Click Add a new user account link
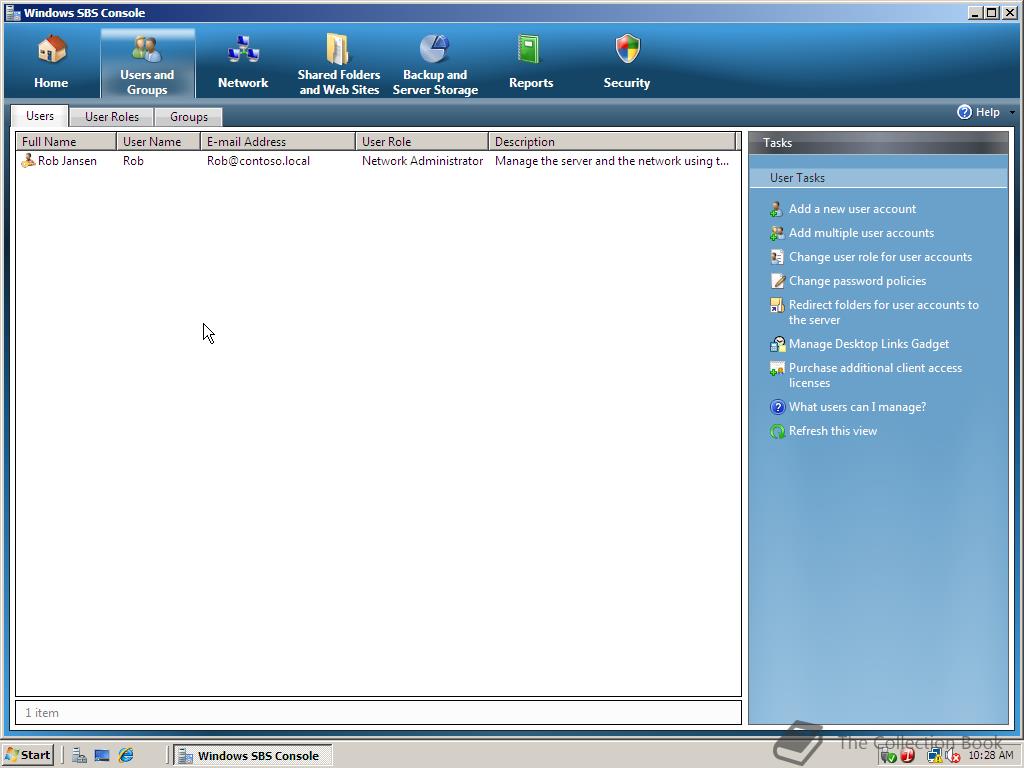The image size is (1024, 768). 852,209
